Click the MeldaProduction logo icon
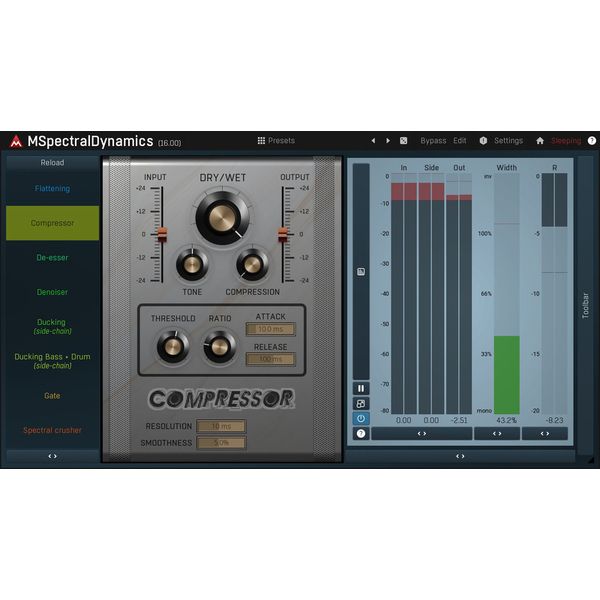The height and width of the screenshot is (600, 600). pos(16,142)
